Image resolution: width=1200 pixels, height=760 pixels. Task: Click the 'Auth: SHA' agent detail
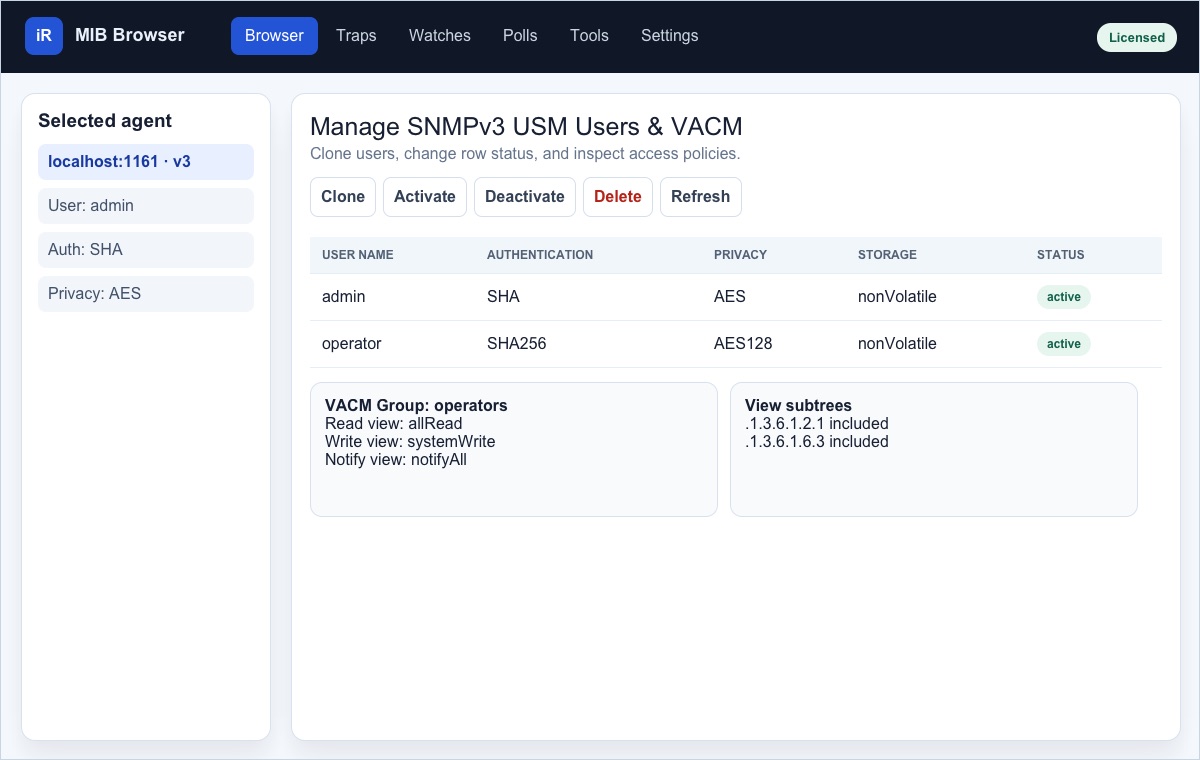tap(146, 250)
